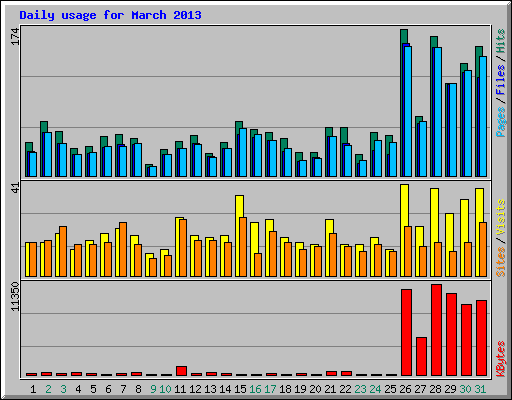Click day label "5" on the x-axis
This screenshot has height=400, width=512.
tap(93, 389)
